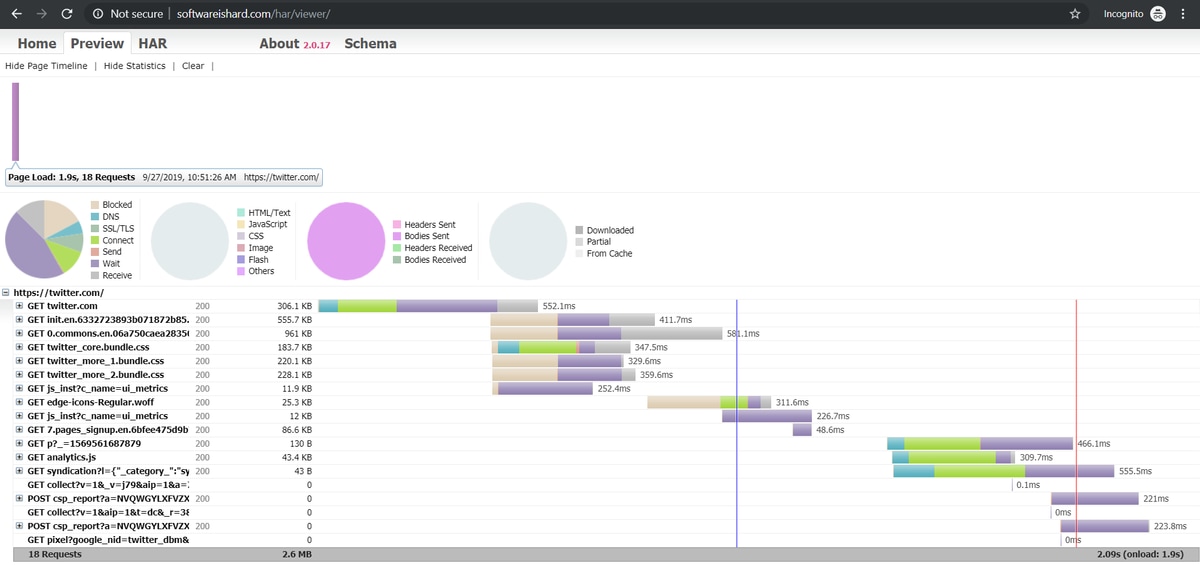Click the JavaScript legend color swatch
The image size is (1200, 565).
(x=240, y=224)
